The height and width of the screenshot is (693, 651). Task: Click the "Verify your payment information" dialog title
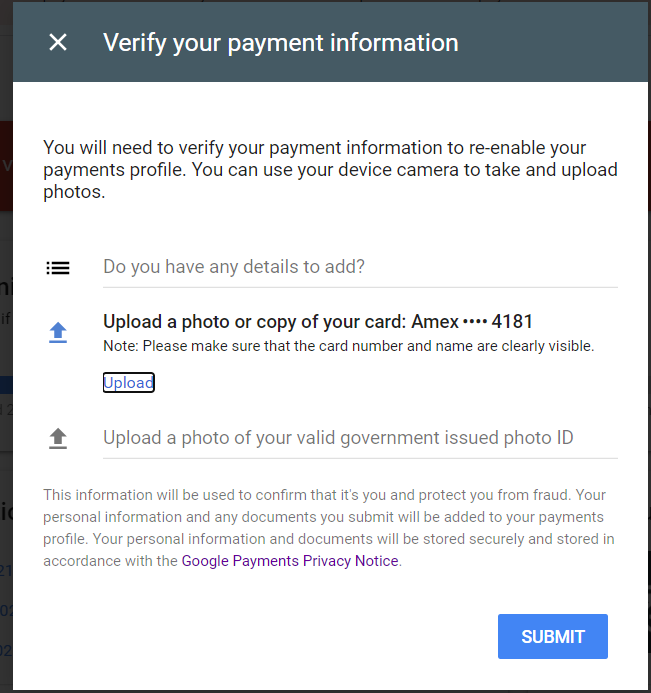(280, 42)
